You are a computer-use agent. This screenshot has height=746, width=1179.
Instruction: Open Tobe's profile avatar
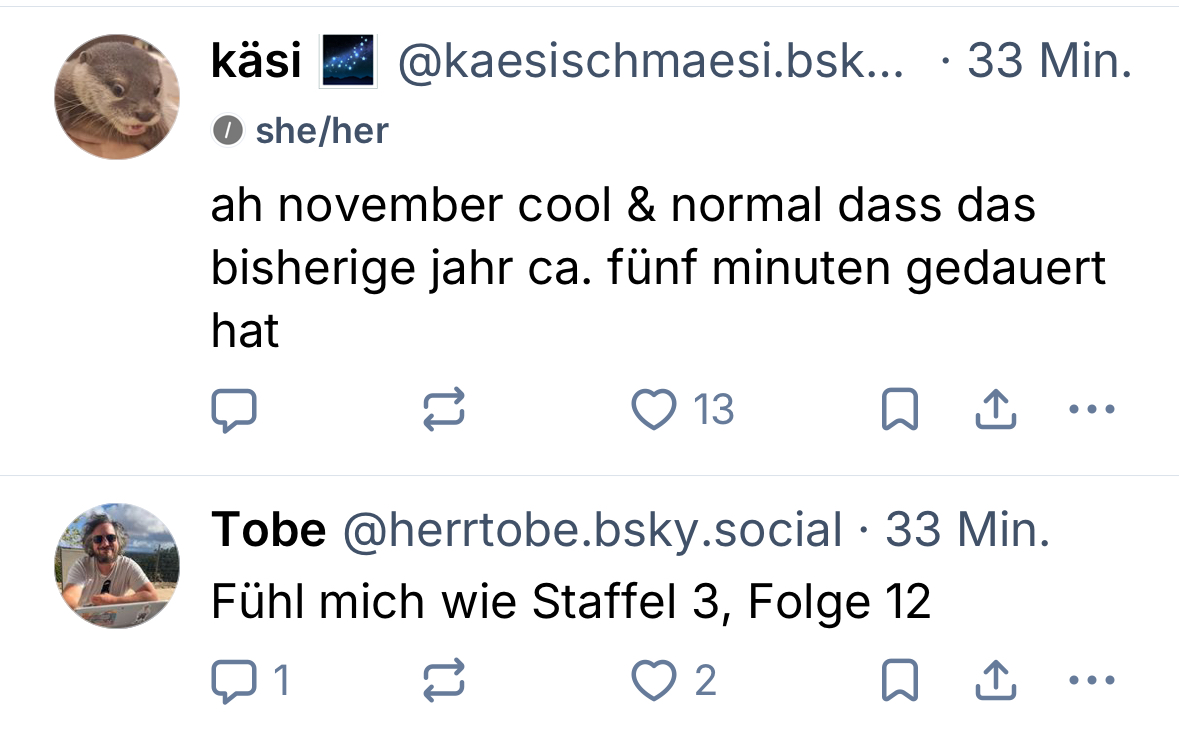[117, 566]
